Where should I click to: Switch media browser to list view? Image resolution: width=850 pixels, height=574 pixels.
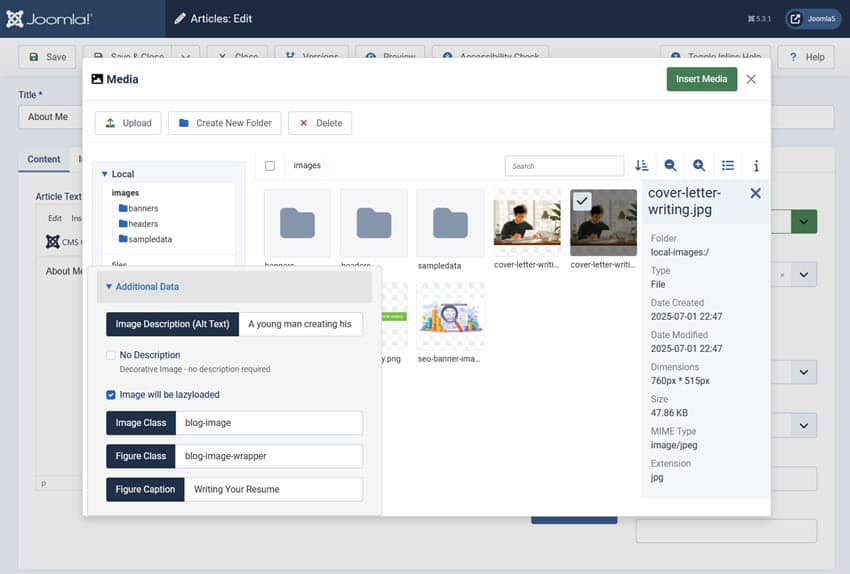point(728,166)
